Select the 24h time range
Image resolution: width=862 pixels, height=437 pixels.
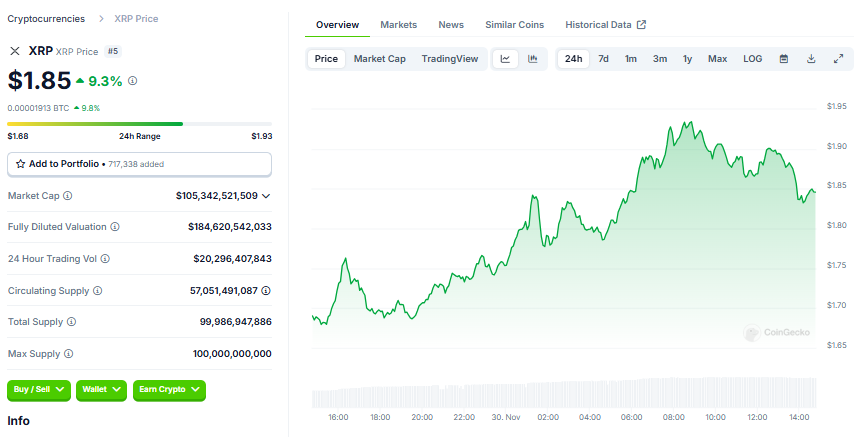(x=573, y=59)
